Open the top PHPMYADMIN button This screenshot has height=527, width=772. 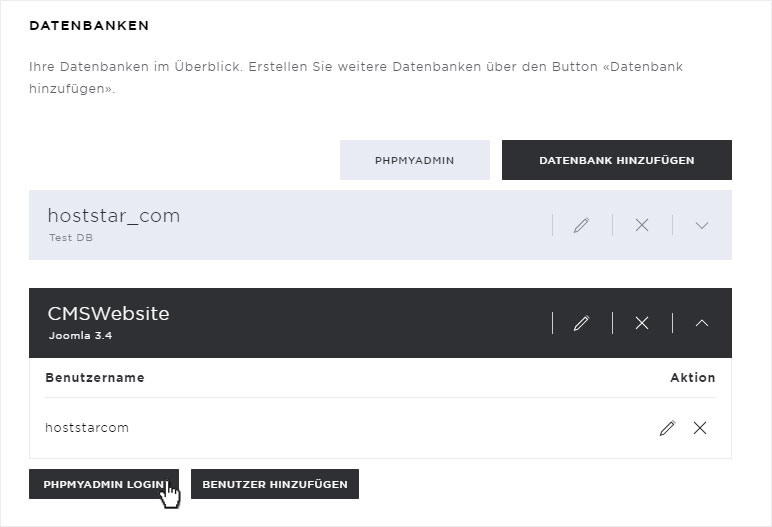[x=415, y=160]
